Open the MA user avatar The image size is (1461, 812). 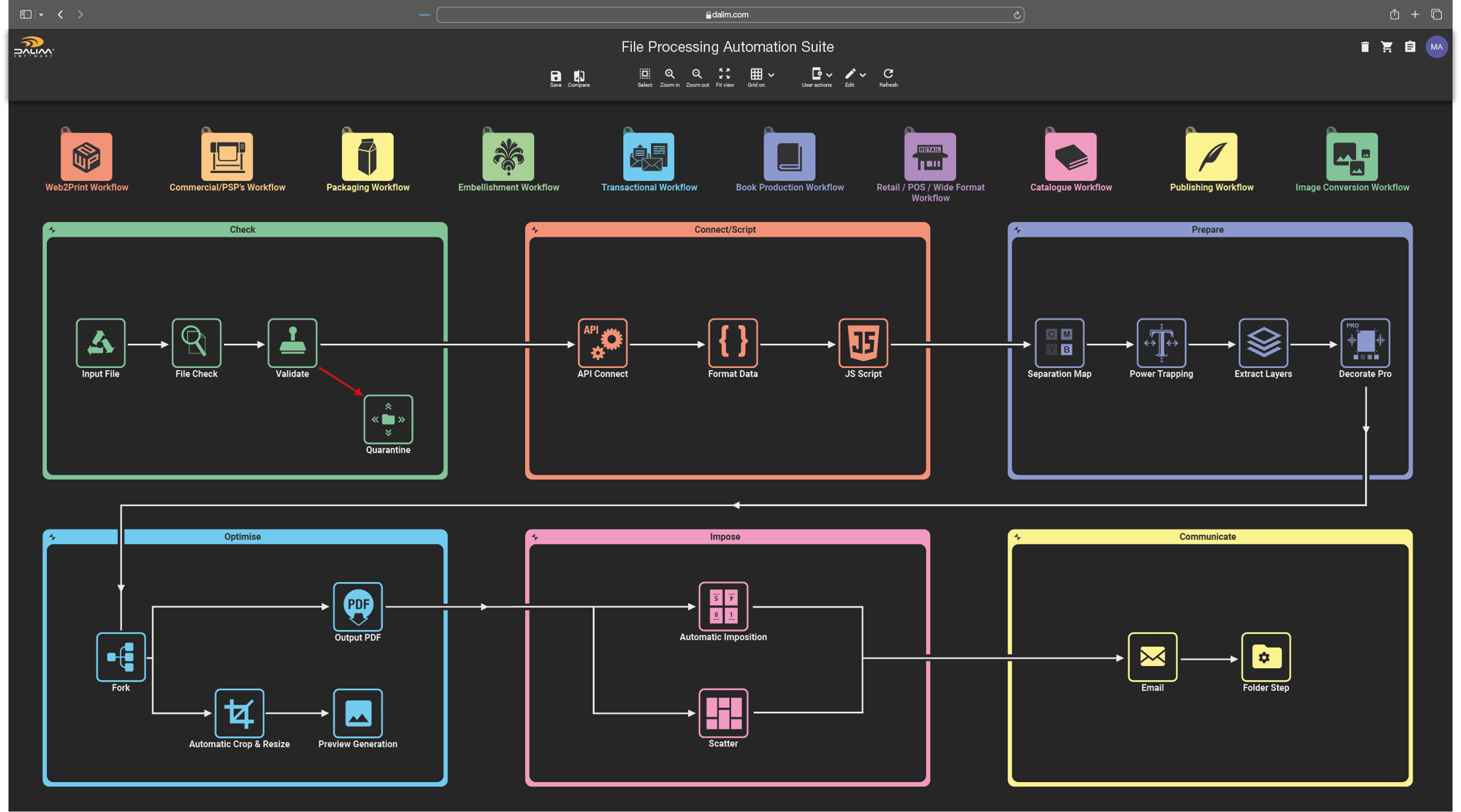1436,47
